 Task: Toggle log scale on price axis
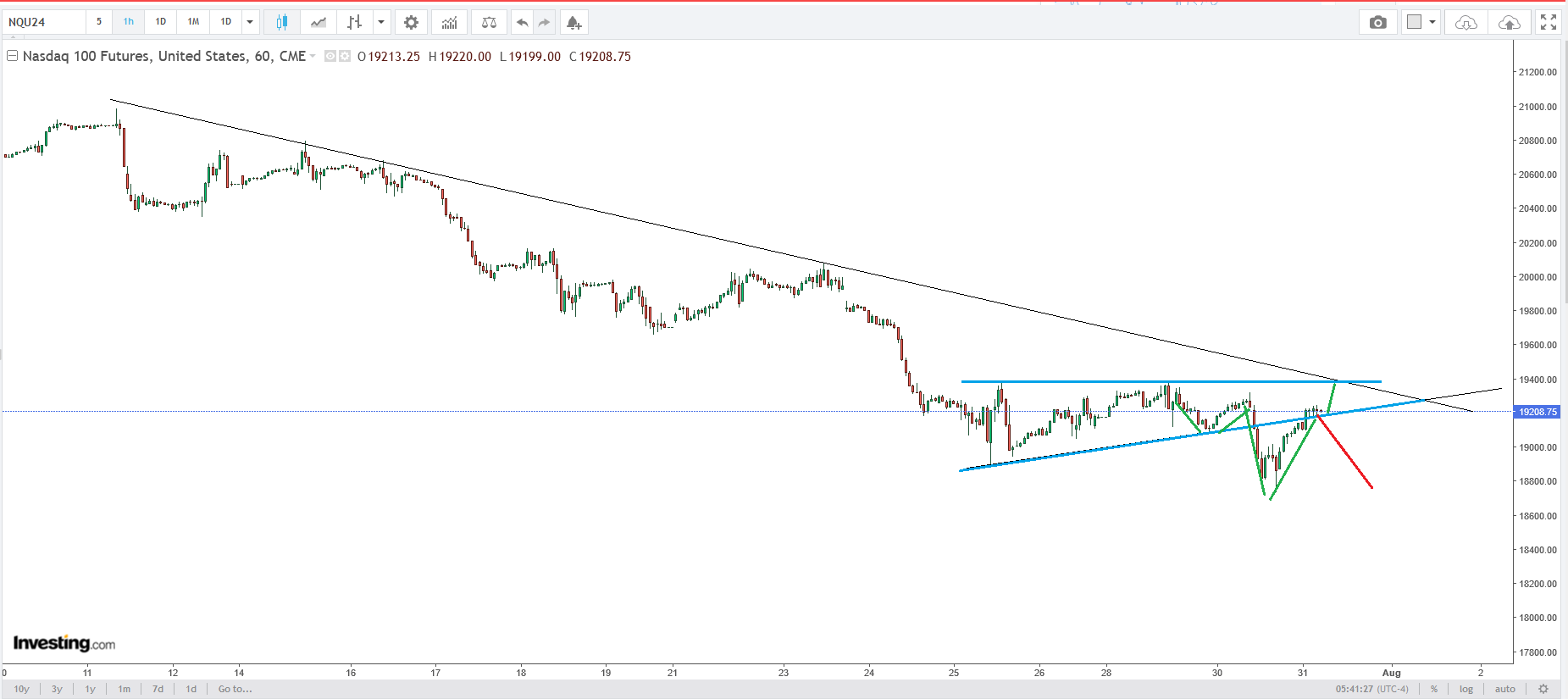click(1466, 689)
